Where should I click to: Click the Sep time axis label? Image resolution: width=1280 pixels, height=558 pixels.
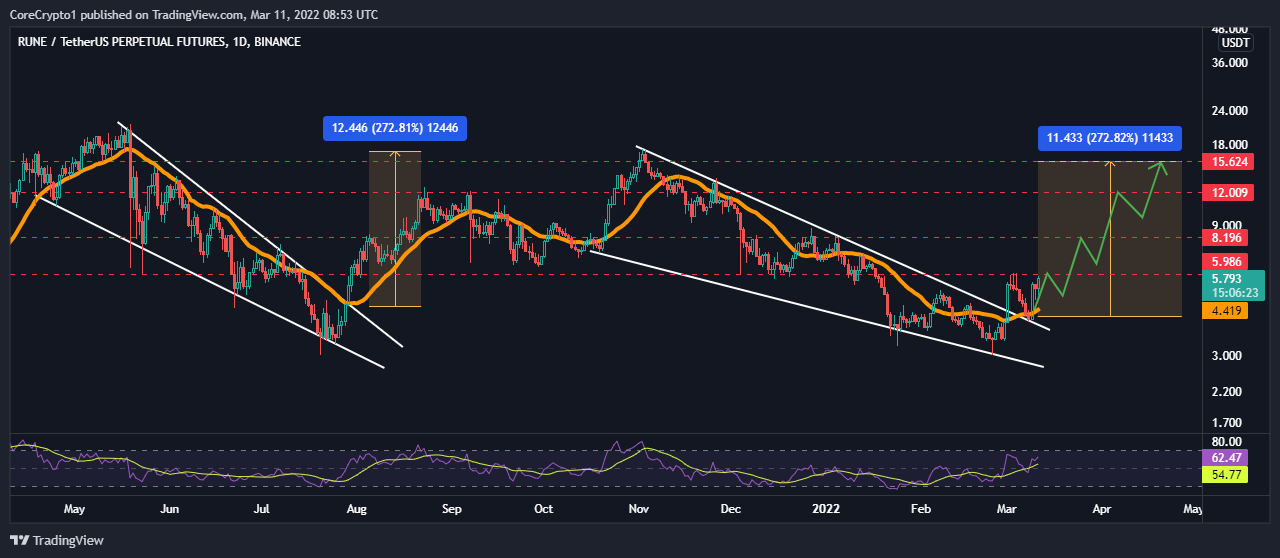point(452,509)
